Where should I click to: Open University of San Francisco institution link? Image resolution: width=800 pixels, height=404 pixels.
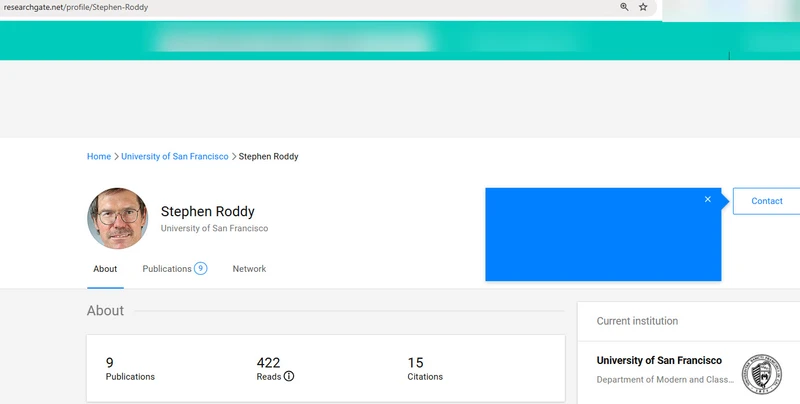659,361
